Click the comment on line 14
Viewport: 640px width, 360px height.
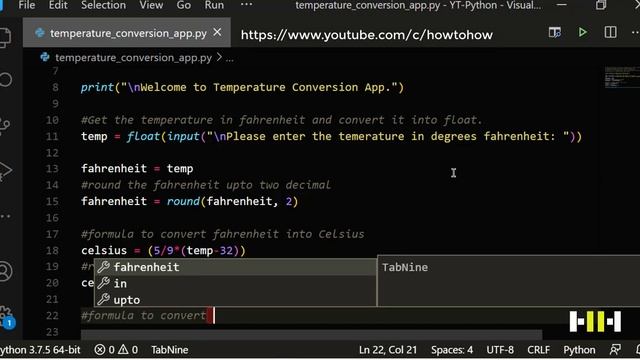coord(206,185)
